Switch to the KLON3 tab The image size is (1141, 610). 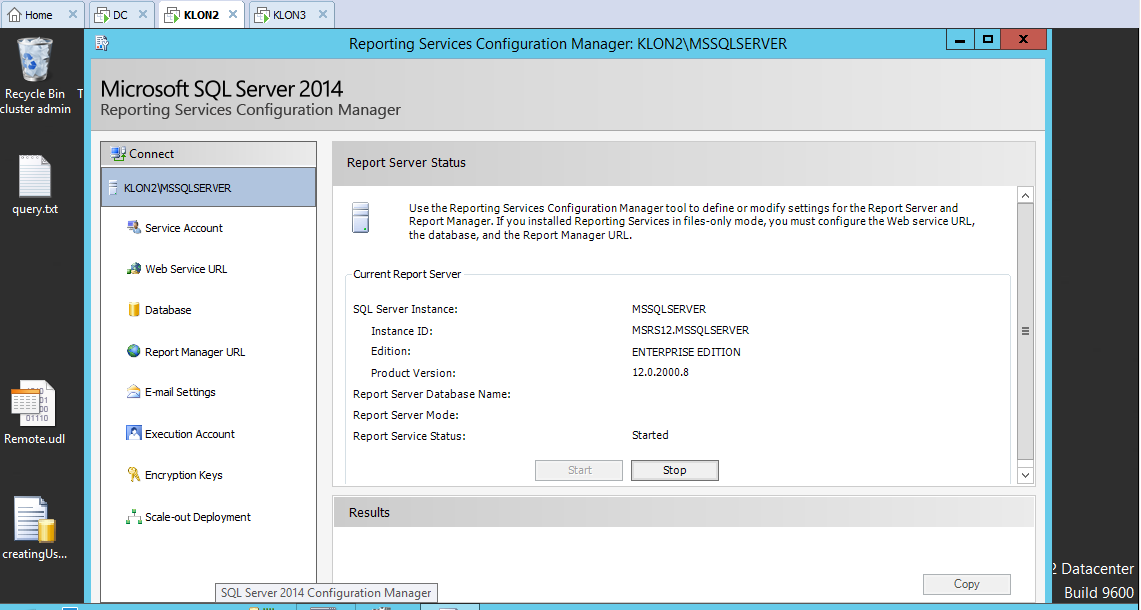289,15
